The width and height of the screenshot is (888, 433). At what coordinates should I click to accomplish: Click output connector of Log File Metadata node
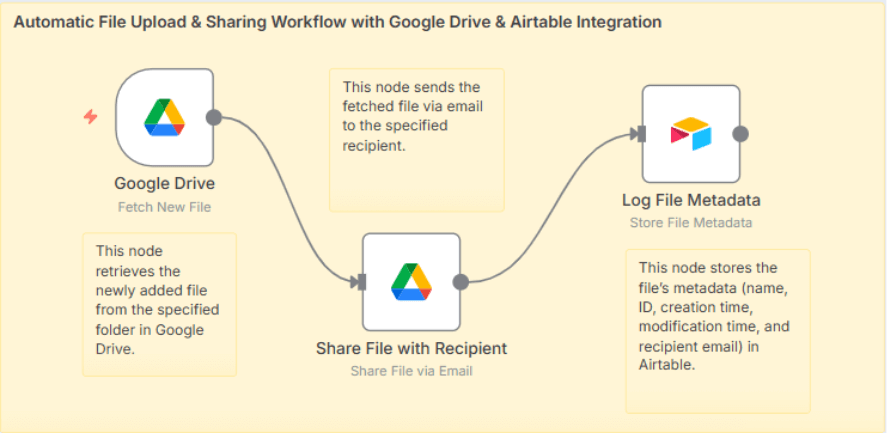[x=740, y=134]
